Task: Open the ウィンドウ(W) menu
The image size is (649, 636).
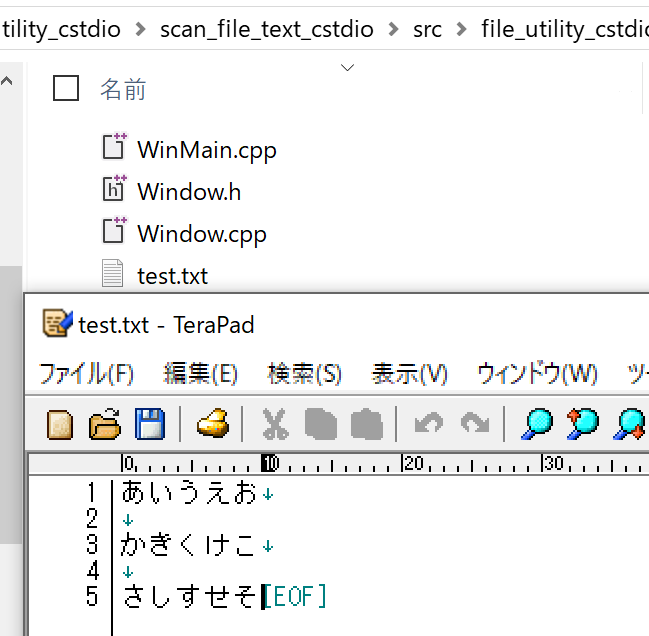Action: [x=537, y=374]
